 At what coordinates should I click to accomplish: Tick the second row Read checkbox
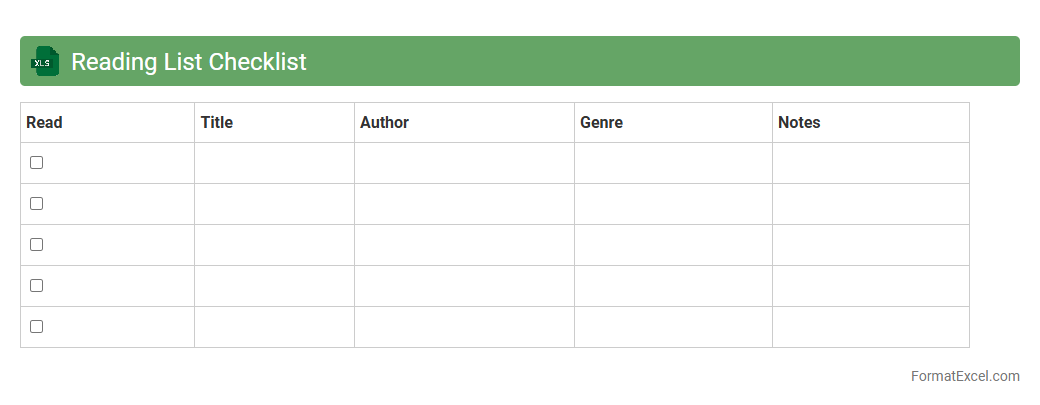pos(37,204)
